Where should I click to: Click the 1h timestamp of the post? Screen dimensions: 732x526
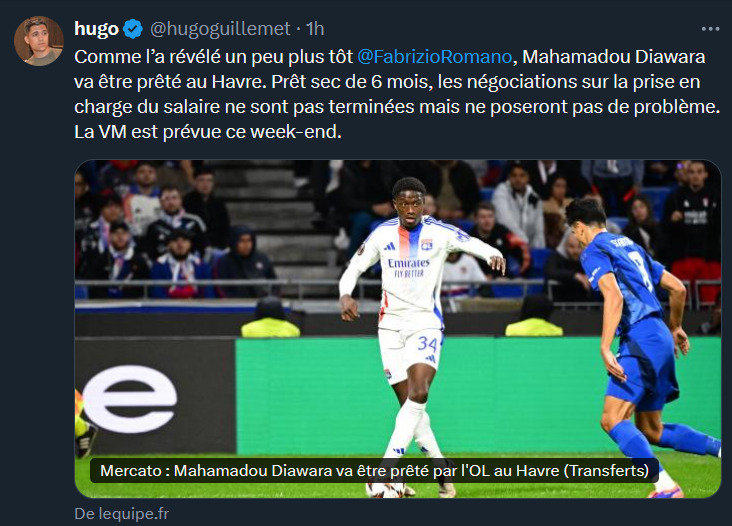(315, 29)
